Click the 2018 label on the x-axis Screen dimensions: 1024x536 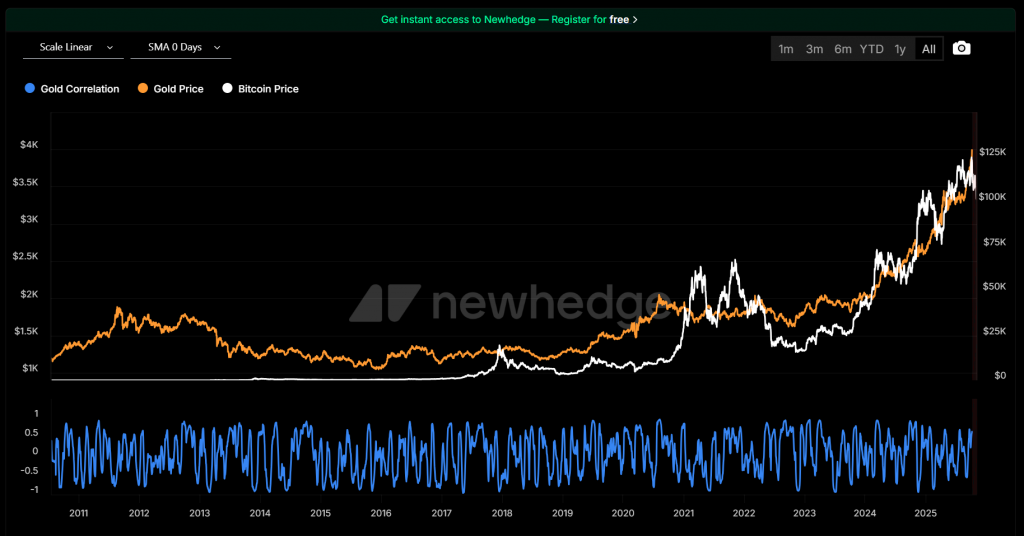[502, 513]
